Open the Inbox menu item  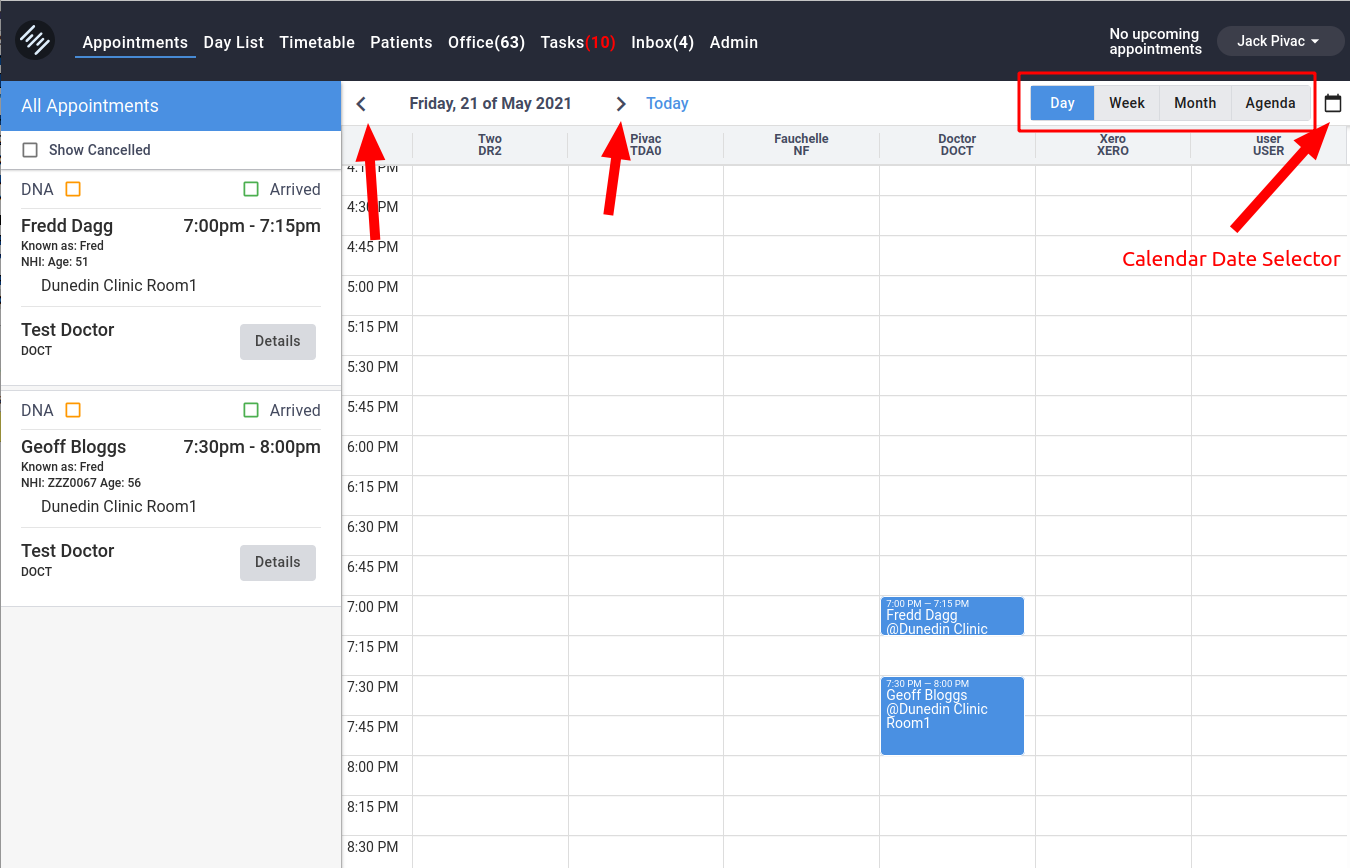pos(662,42)
